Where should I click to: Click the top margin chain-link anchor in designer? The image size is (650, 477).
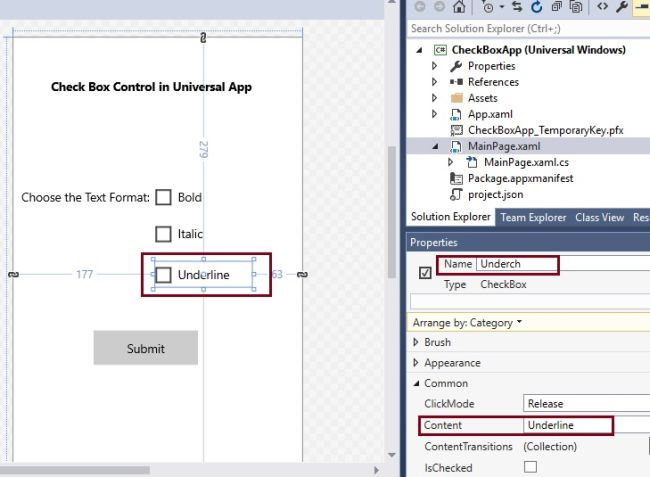203,38
